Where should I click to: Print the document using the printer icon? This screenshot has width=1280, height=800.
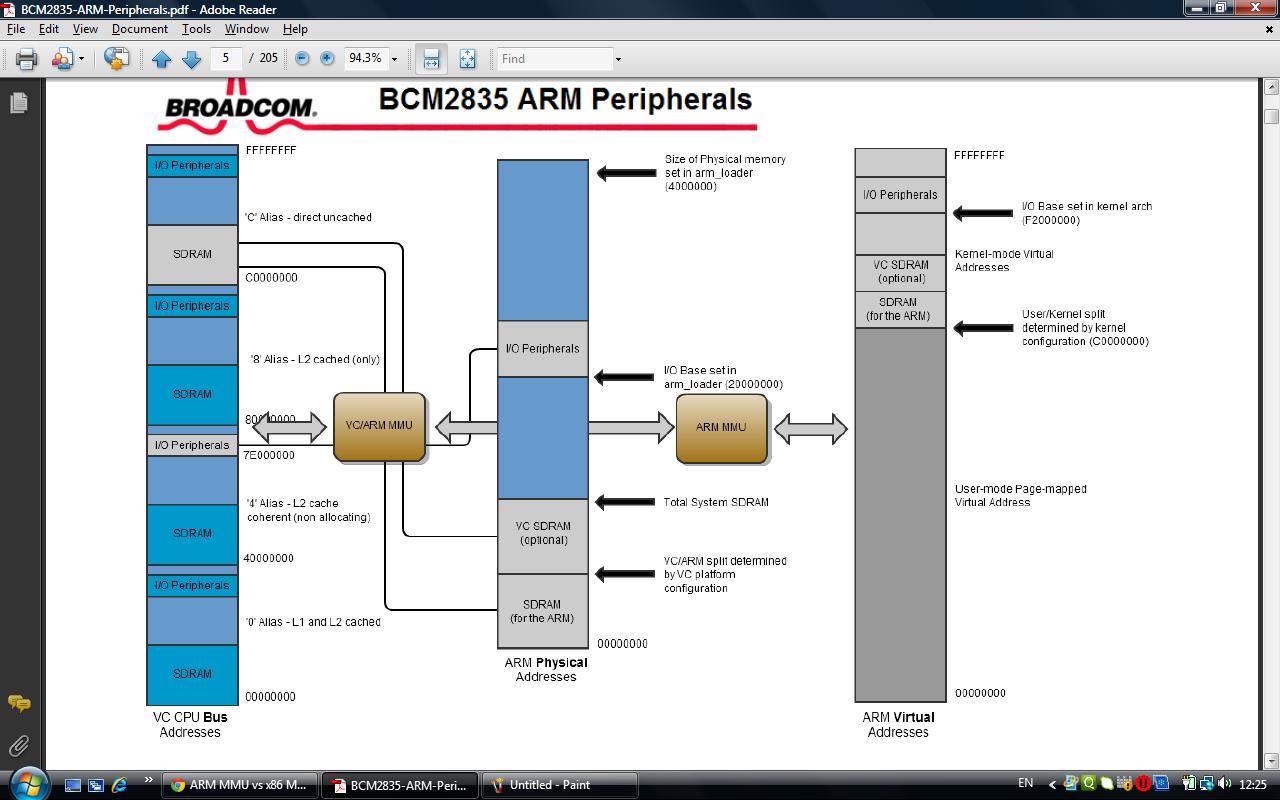point(26,58)
